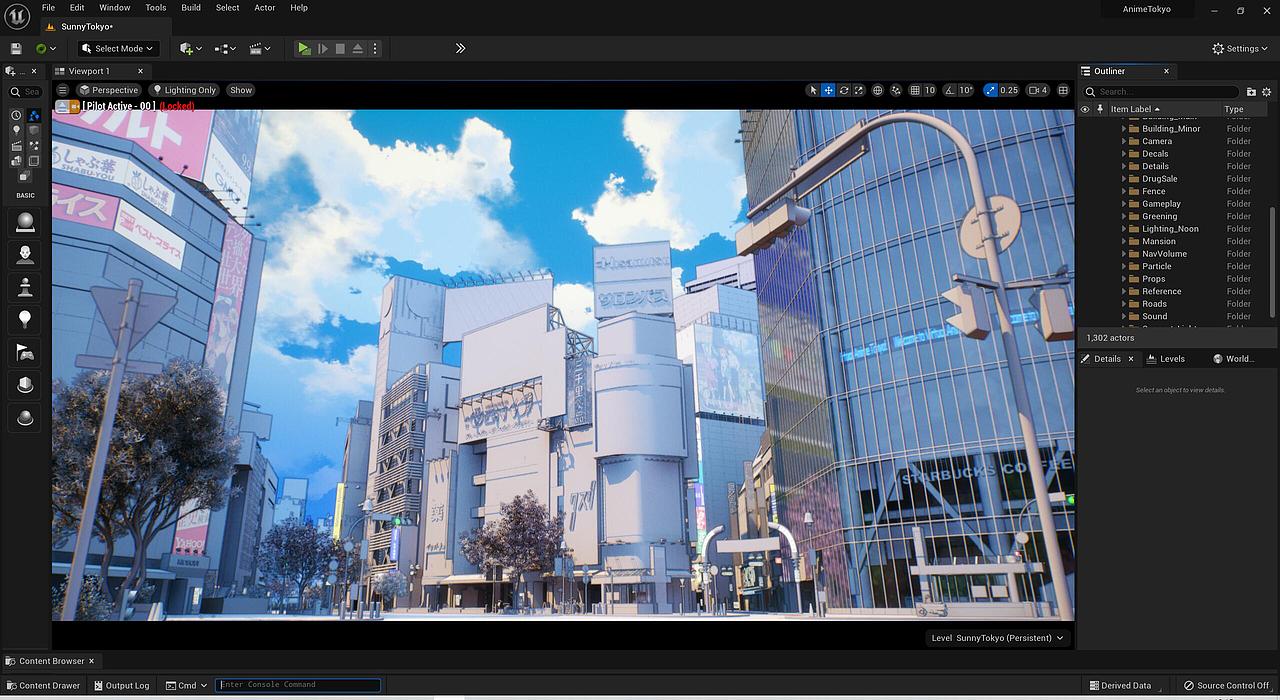Select the Scale tool in viewport toolbar
The height and width of the screenshot is (700, 1280).
[x=859, y=90]
